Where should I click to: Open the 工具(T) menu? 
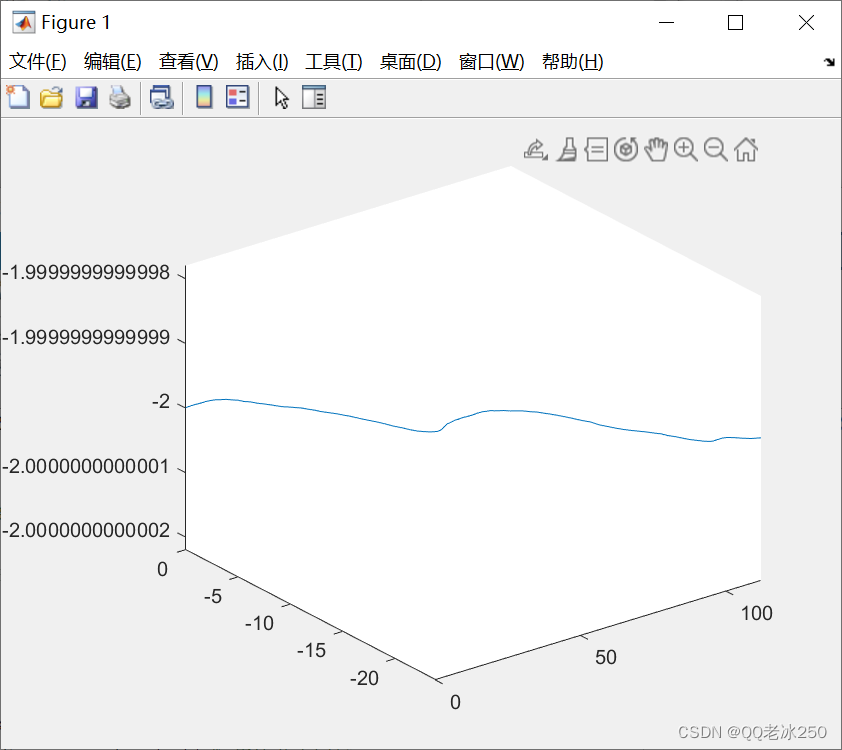(333, 62)
